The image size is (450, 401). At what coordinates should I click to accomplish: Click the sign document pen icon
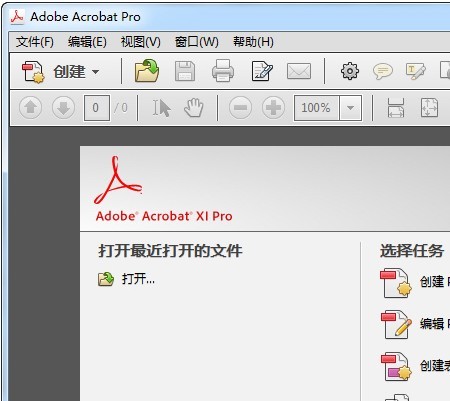[262, 71]
